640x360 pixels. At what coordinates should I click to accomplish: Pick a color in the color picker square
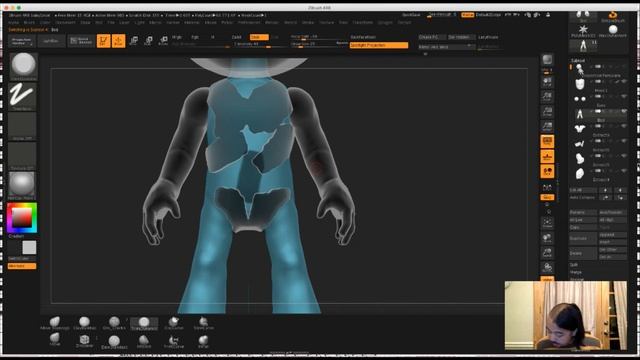tap(22, 218)
